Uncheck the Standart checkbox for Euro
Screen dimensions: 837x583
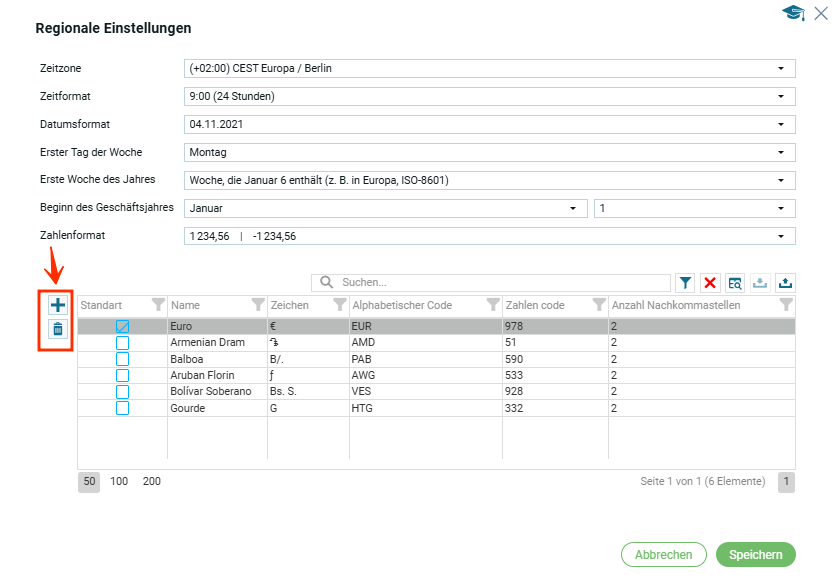122,326
